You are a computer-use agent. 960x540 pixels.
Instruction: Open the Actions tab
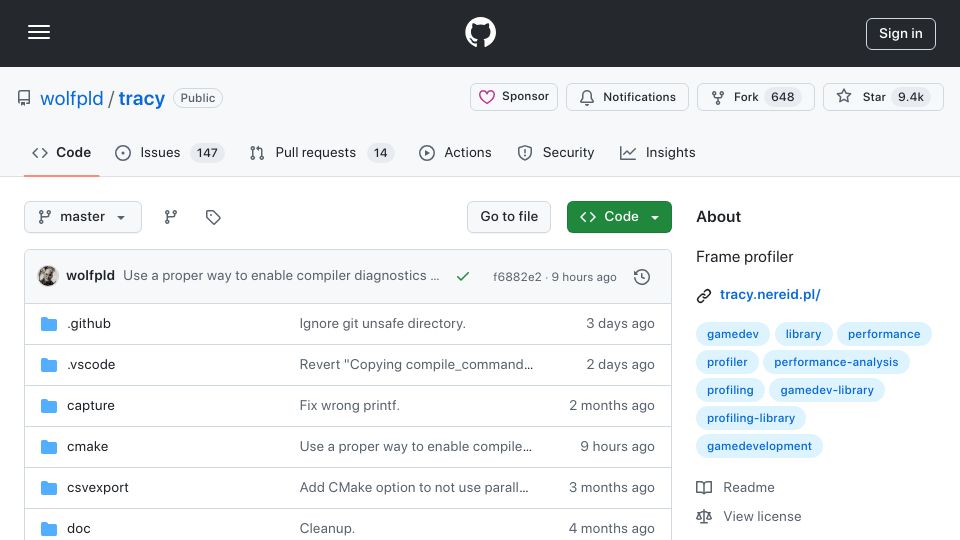(x=455, y=152)
